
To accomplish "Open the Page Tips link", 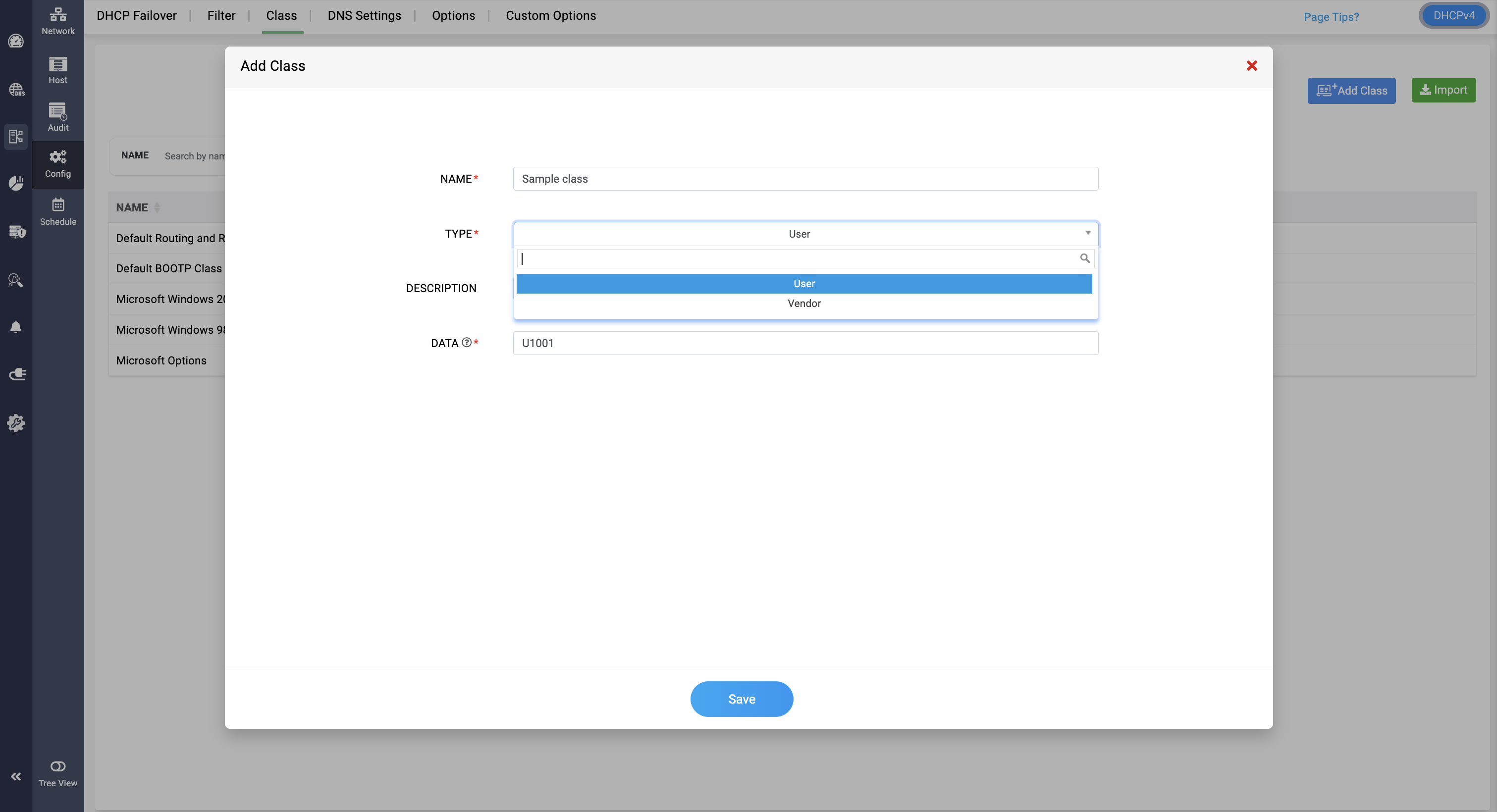I will point(1331,17).
